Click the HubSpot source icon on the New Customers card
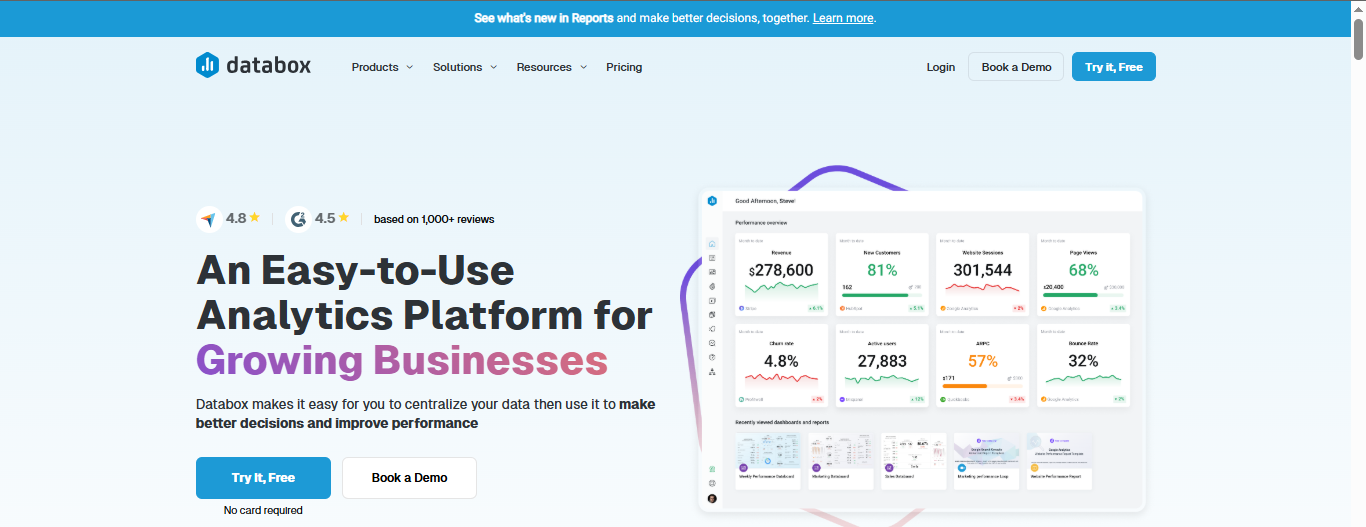The width and height of the screenshot is (1366, 527). [843, 308]
